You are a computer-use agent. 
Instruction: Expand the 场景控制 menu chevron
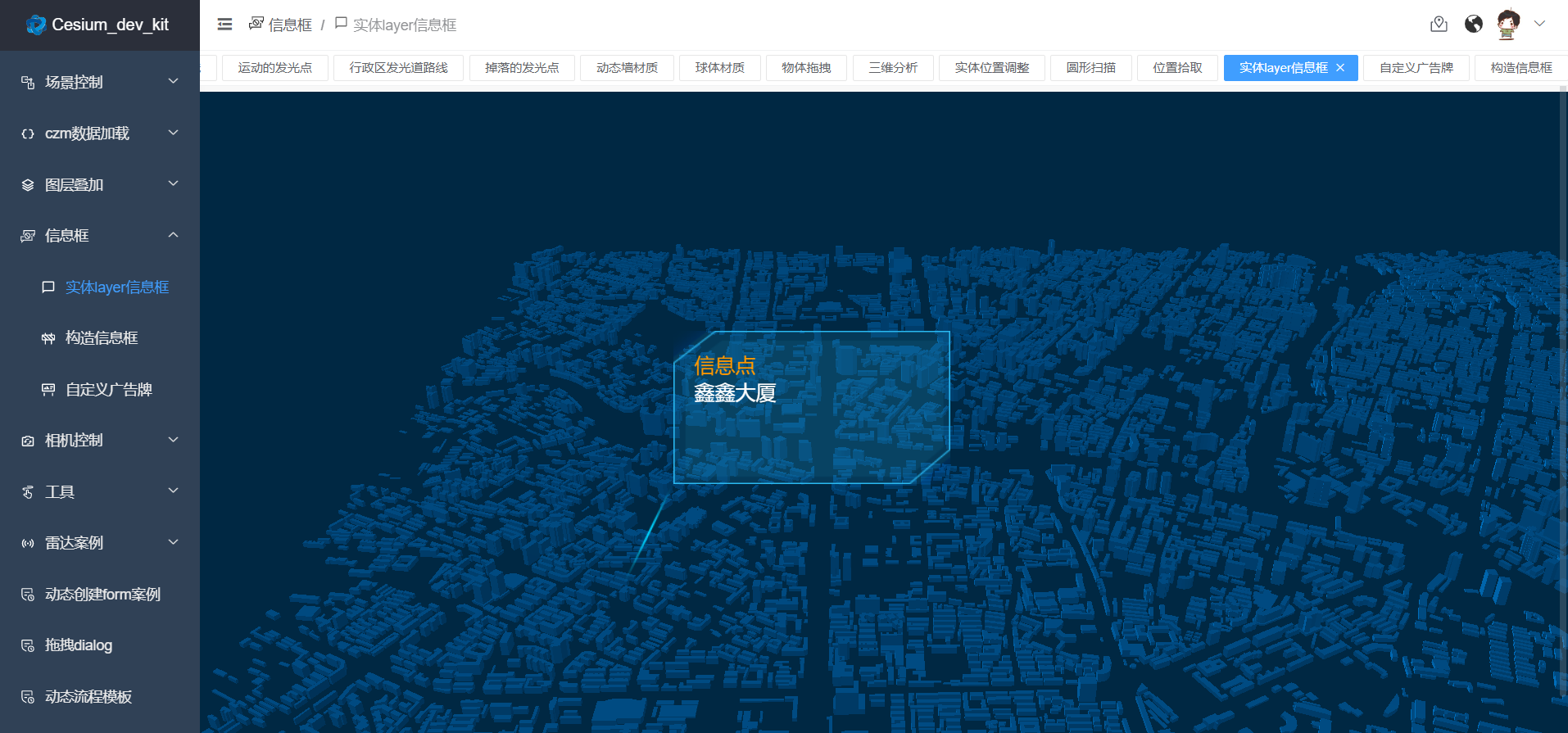coord(173,81)
